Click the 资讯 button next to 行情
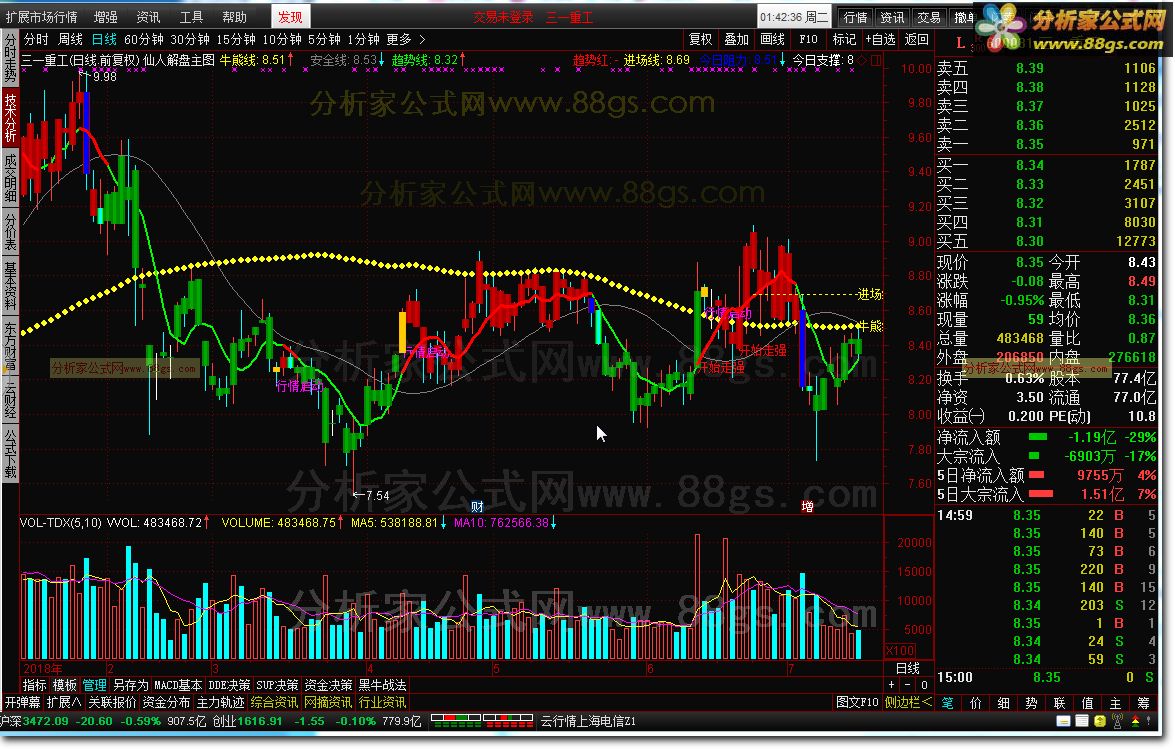Screen dimensions: 1175x749 pyautogui.click(x=892, y=17)
